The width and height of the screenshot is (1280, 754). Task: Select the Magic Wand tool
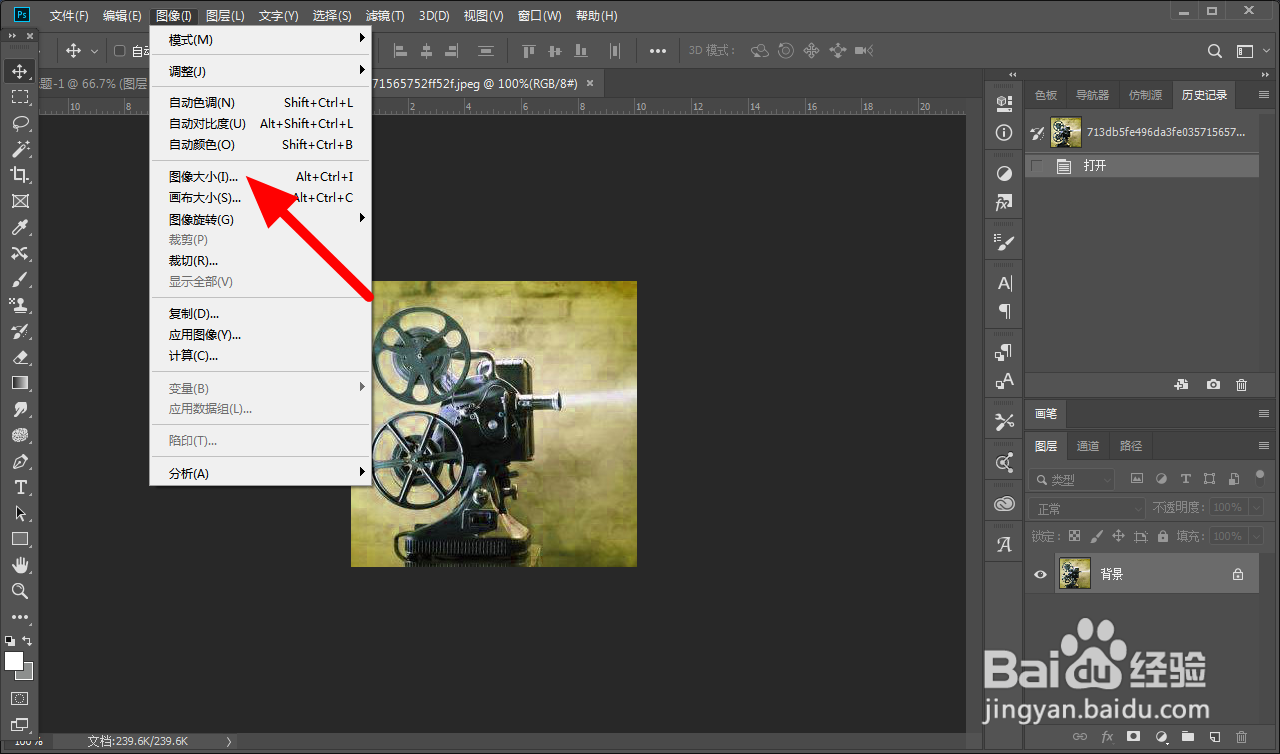click(x=20, y=149)
